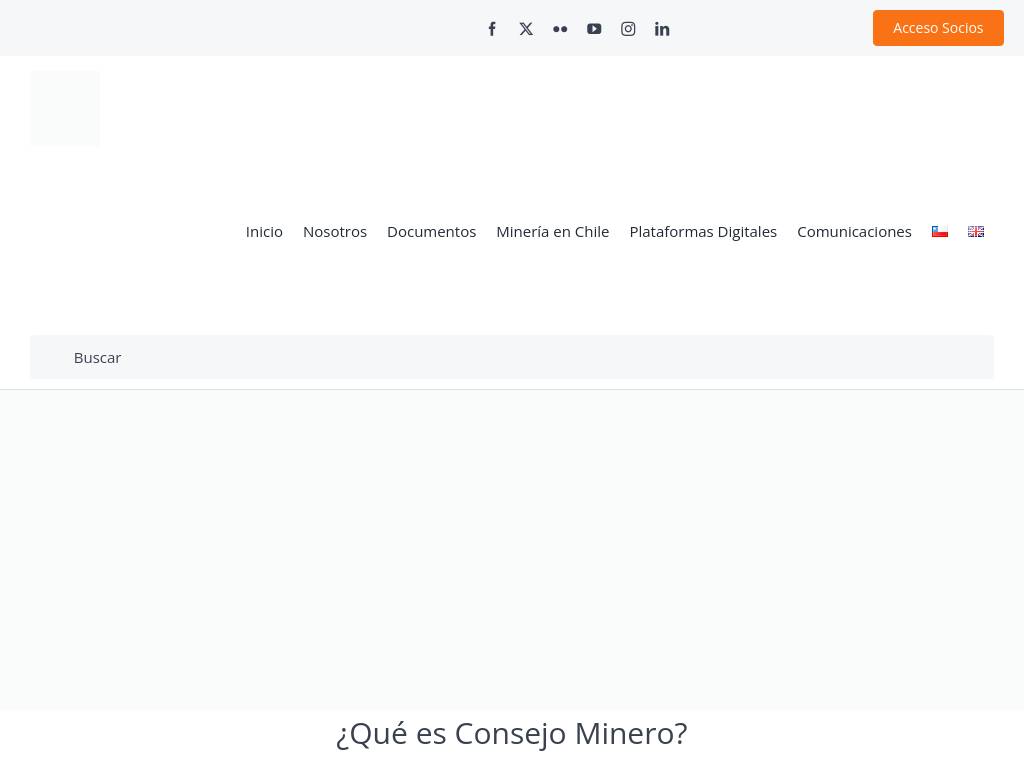The height and width of the screenshot is (768, 1024).
Task: Open the LinkedIn social icon
Action: [x=662, y=29]
